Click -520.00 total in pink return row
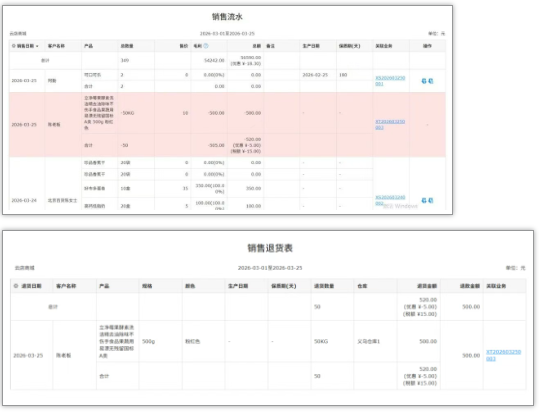 click(x=253, y=139)
